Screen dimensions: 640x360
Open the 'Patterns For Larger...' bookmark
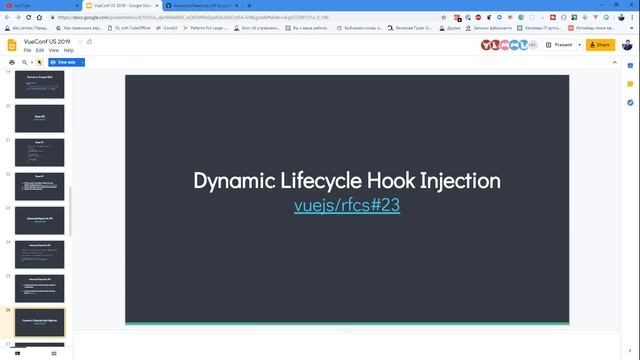(204, 28)
